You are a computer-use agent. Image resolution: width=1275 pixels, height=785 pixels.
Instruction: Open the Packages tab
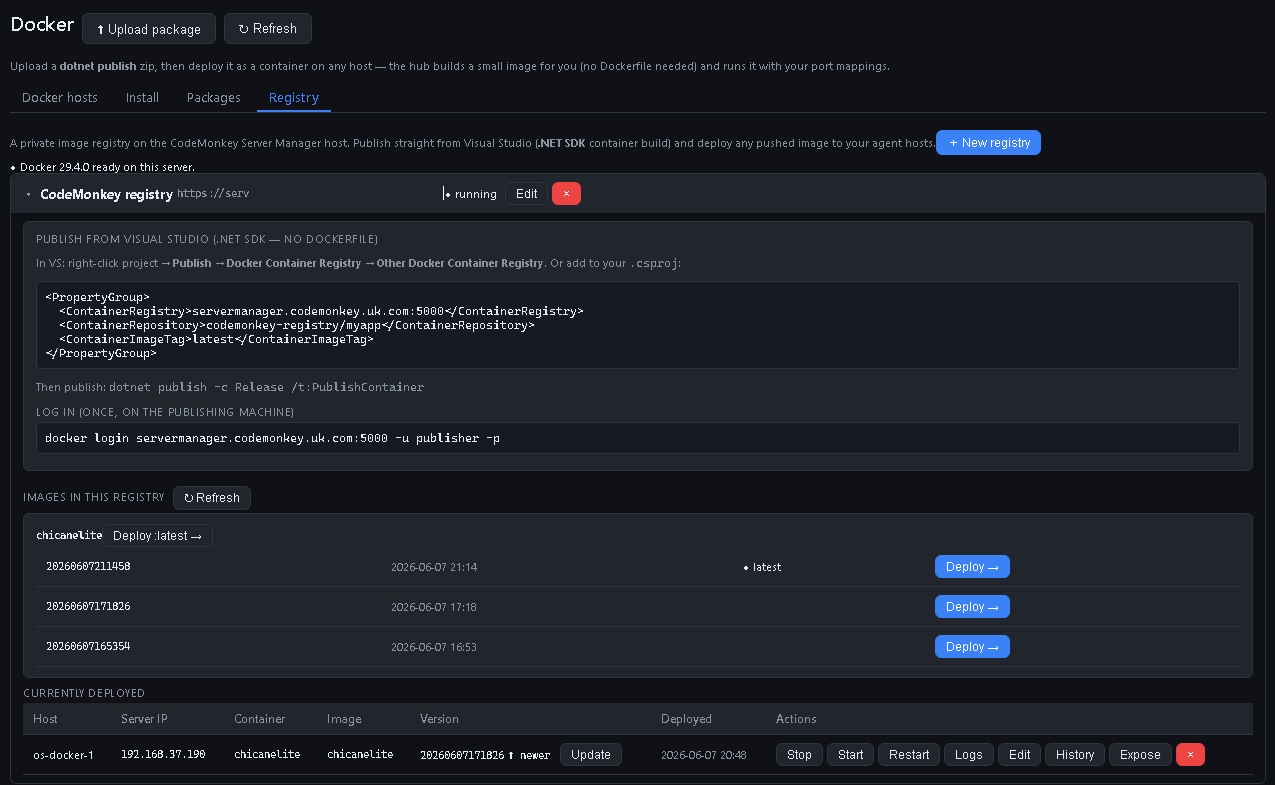[214, 98]
